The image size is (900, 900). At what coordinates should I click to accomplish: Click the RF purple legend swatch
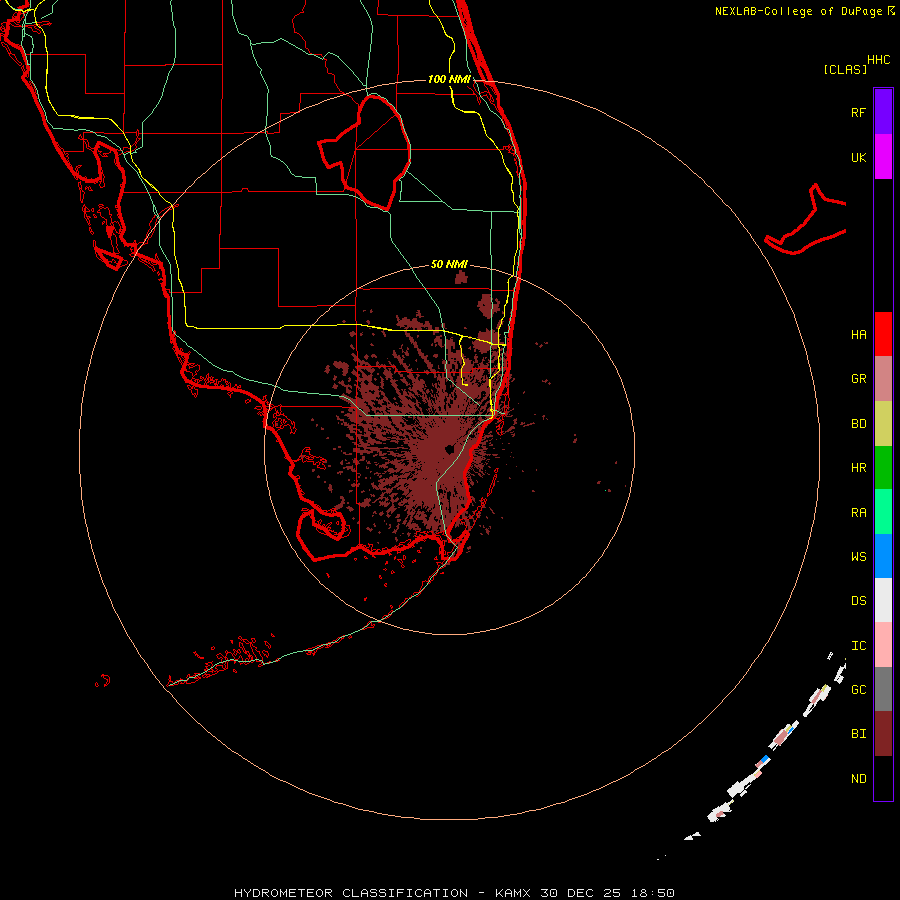pyautogui.click(x=883, y=112)
